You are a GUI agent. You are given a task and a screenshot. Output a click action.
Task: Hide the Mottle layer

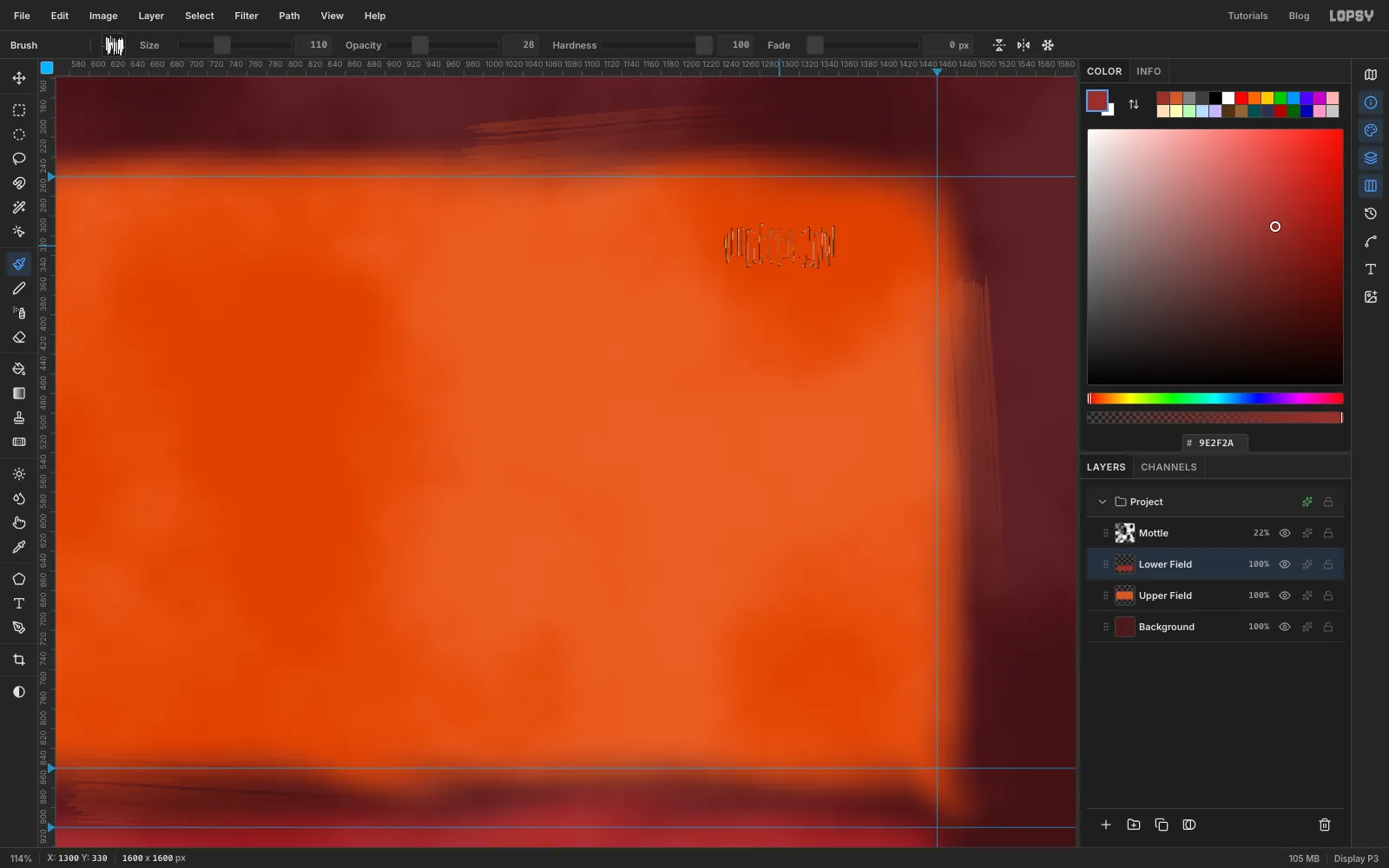pyautogui.click(x=1285, y=533)
